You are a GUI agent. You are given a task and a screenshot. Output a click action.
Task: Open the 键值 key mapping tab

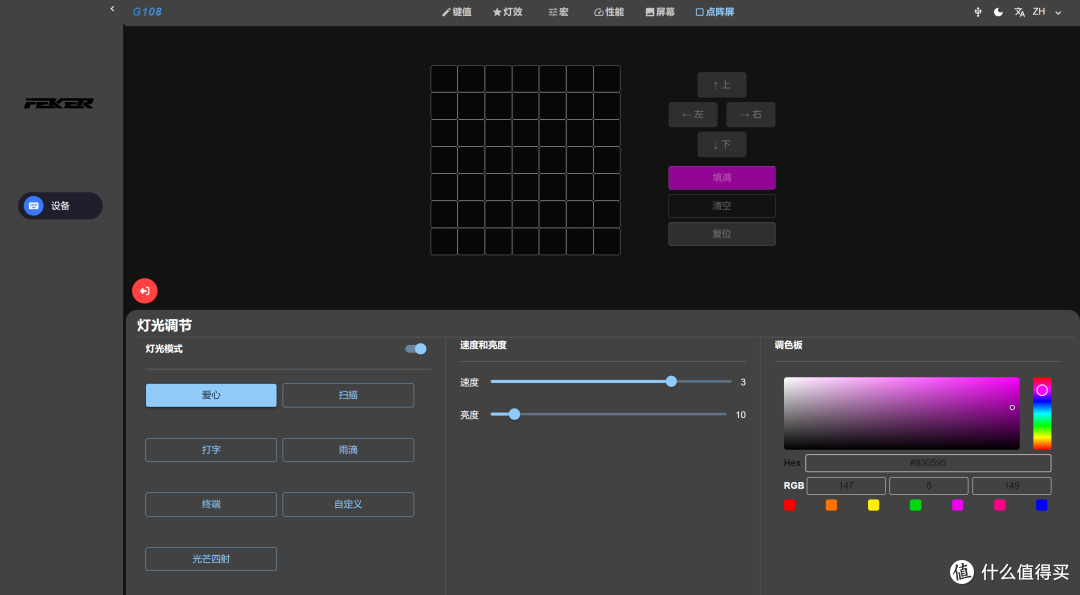coord(457,12)
